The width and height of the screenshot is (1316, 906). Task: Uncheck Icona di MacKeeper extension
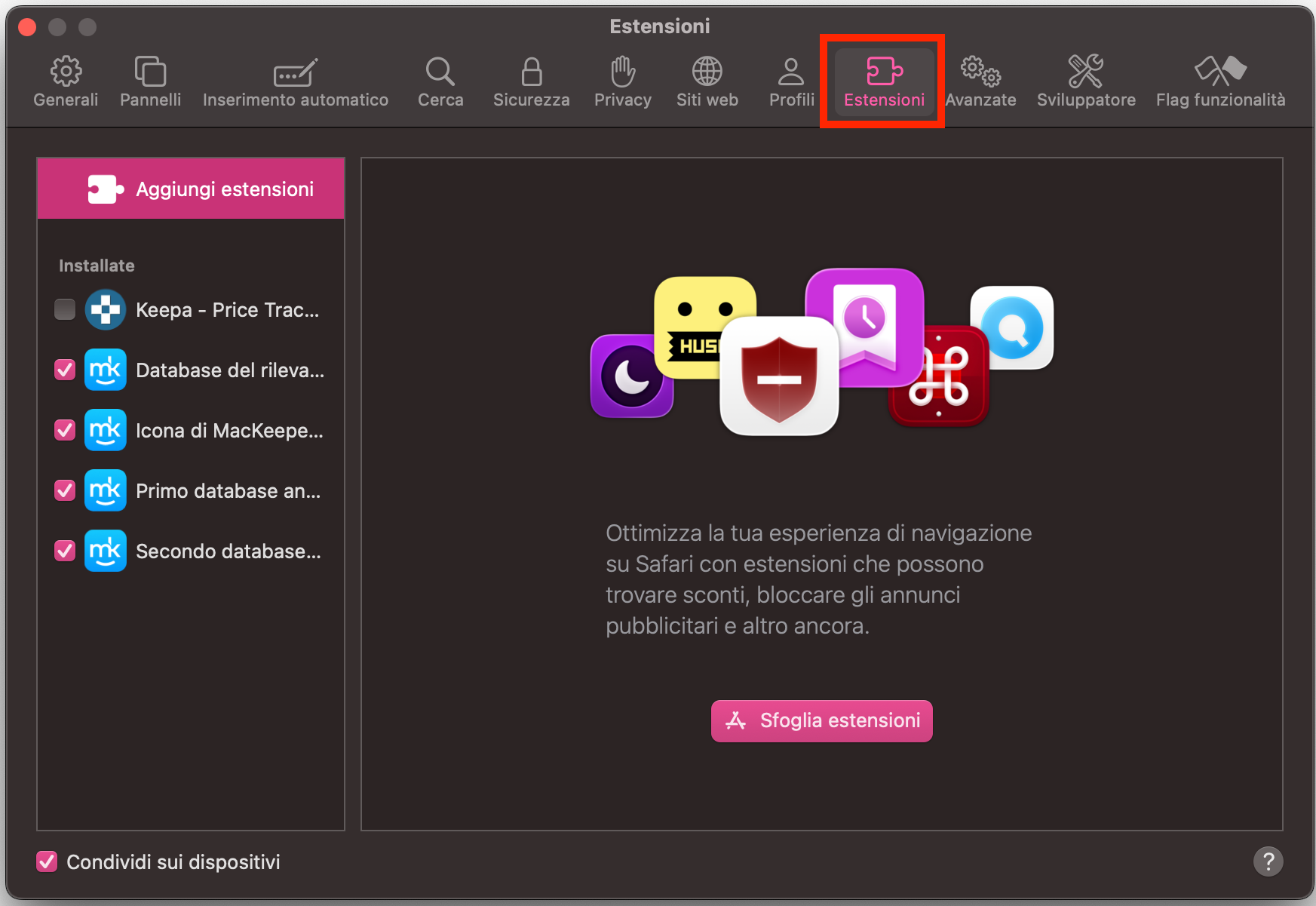[65, 430]
